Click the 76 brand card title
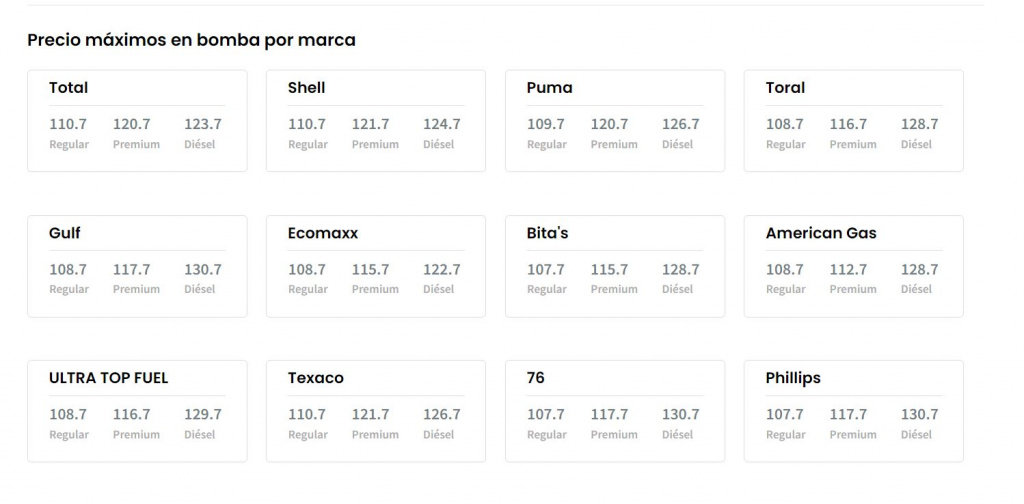1024x504 pixels. click(536, 378)
